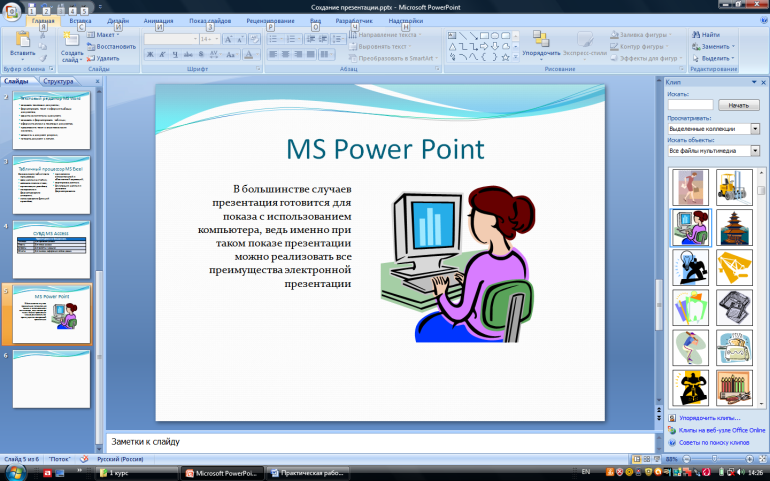The height and width of the screenshot is (481, 770).
Task: Click the spell check icon in status bar
Action: click(x=84, y=459)
